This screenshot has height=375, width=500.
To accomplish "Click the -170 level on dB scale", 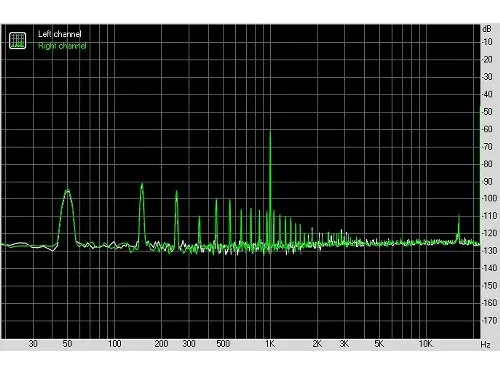I will [488, 320].
